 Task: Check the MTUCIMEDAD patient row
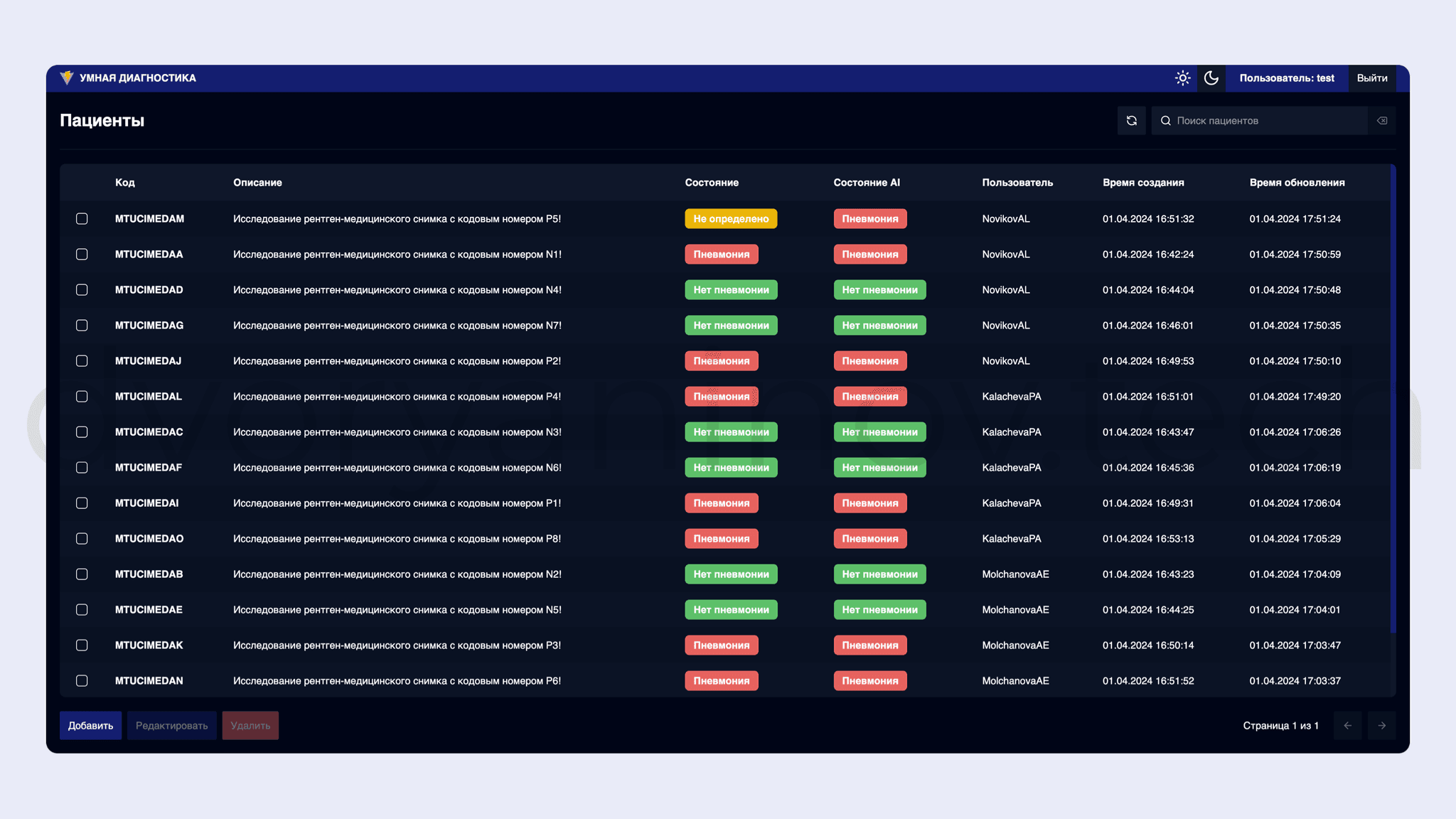point(82,290)
